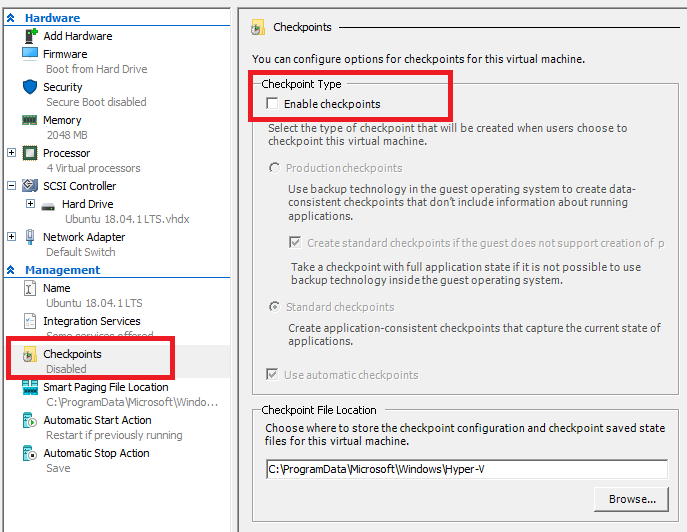Click the Smart Paging File Location icon
Image resolution: width=687 pixels, height=532 pixels.
coord(30,387)
